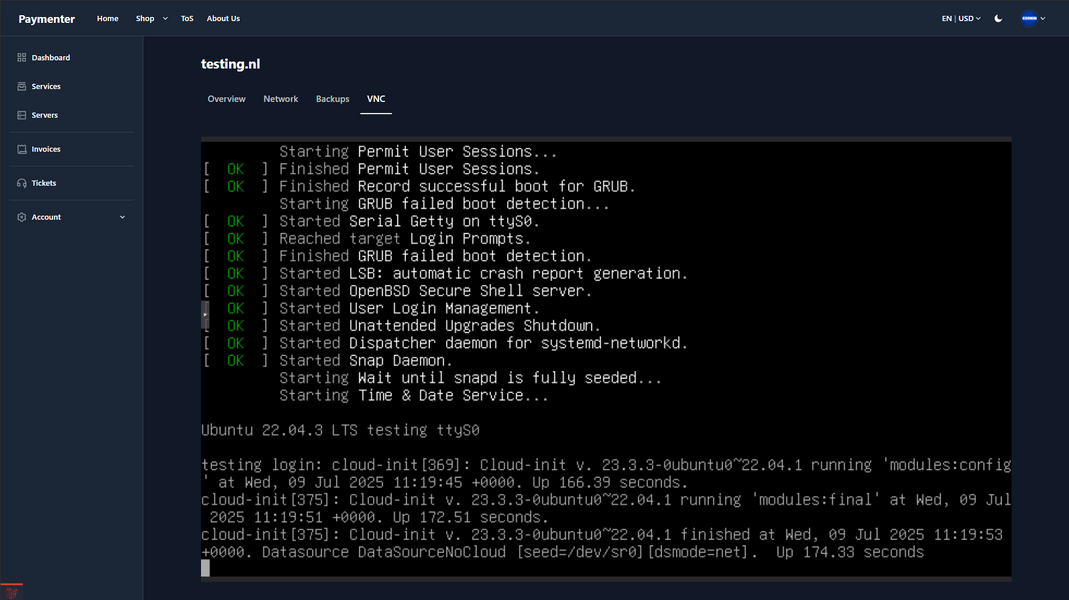This screenshot has width=1069, height=600.
Task: Click the testing.nl server heading
Action: (230, 64)
